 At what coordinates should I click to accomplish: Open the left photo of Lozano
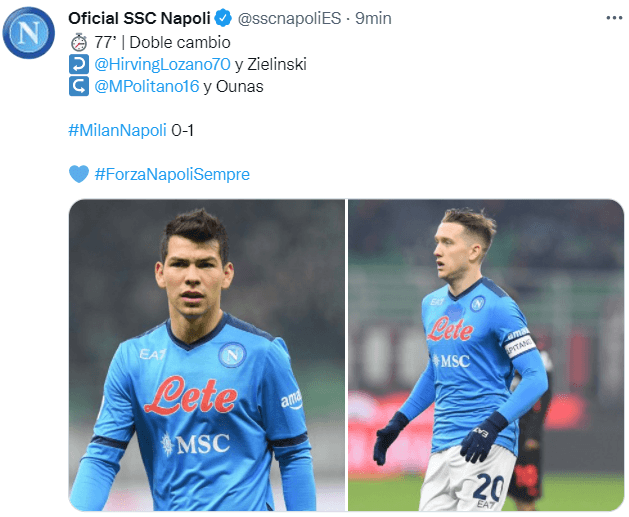[207, 355]
